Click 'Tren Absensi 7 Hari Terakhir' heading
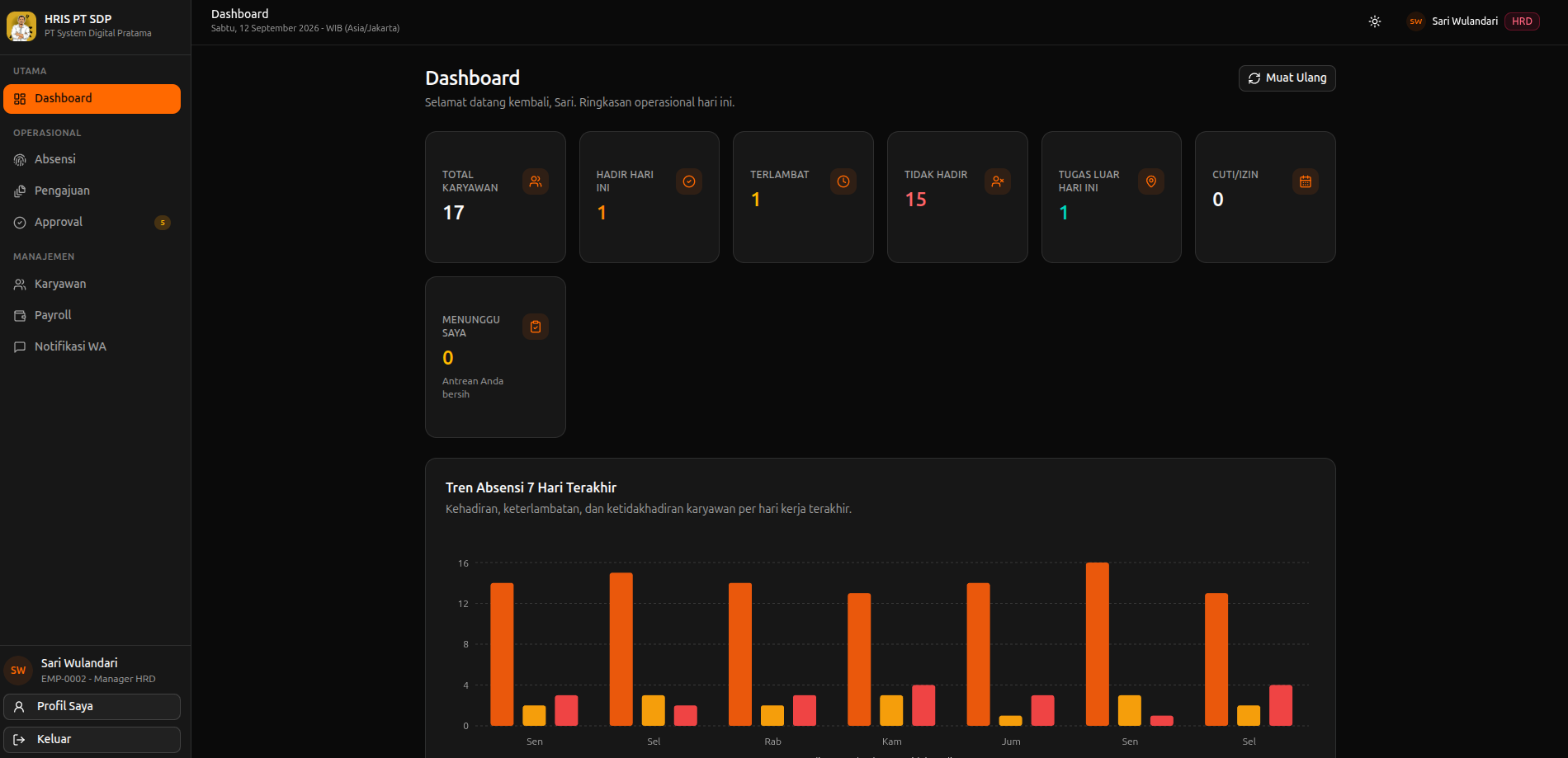This screenshot has width=1568, height=758. pos(531,487)
